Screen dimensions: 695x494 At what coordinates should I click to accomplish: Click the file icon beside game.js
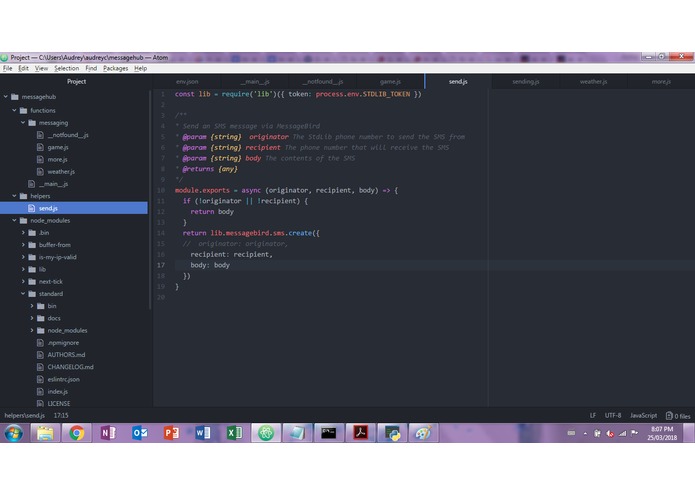pos(40,147)
